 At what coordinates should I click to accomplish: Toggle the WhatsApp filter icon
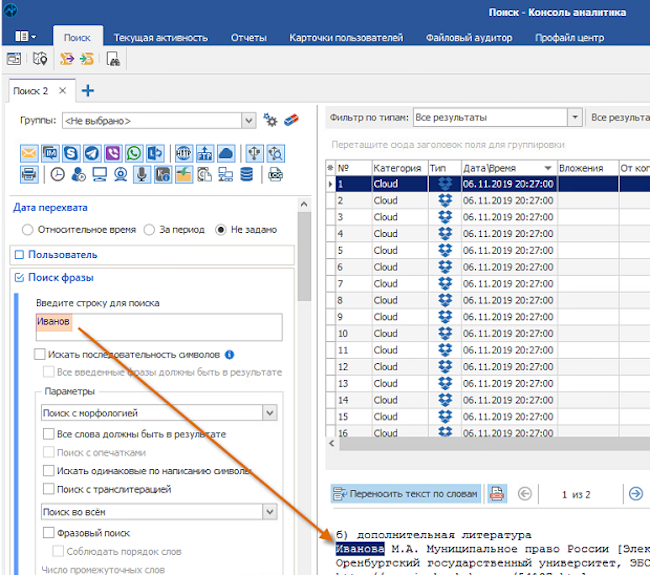pyautogui.click(x=134, y=153)
